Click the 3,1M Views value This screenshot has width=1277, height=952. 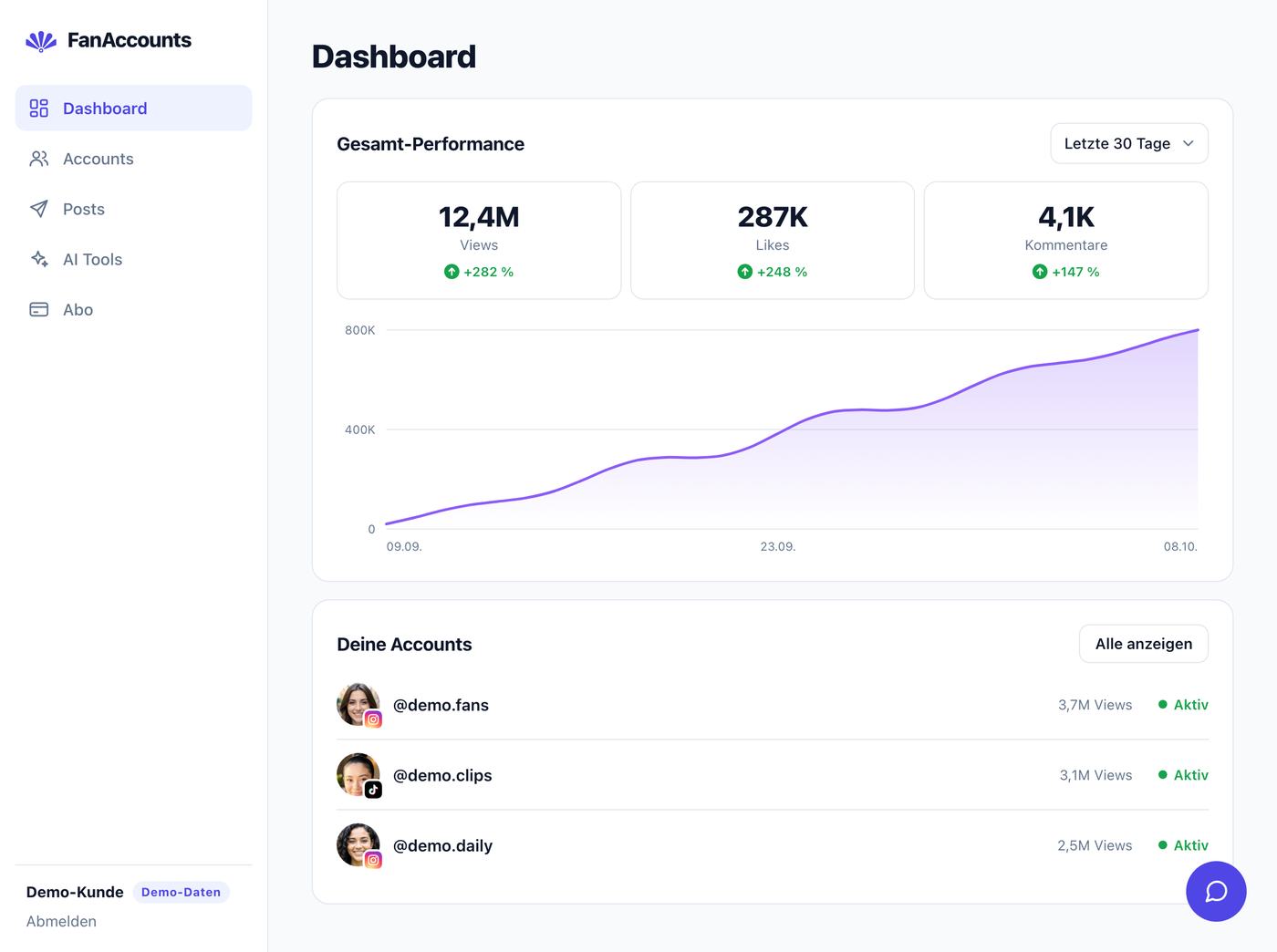(x=1095, y=775)
